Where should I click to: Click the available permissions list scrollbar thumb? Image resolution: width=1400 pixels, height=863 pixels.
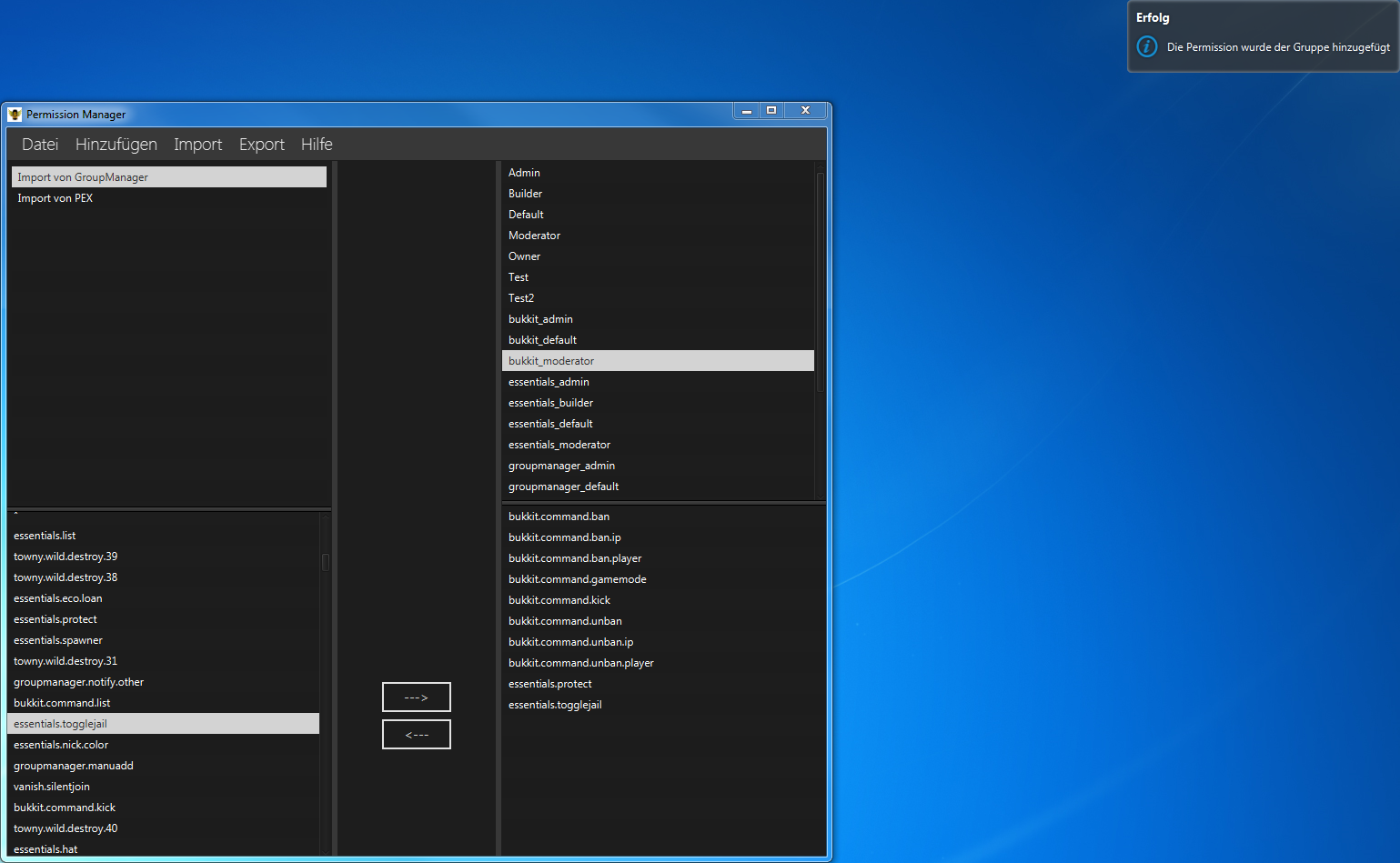pos(326,562)
